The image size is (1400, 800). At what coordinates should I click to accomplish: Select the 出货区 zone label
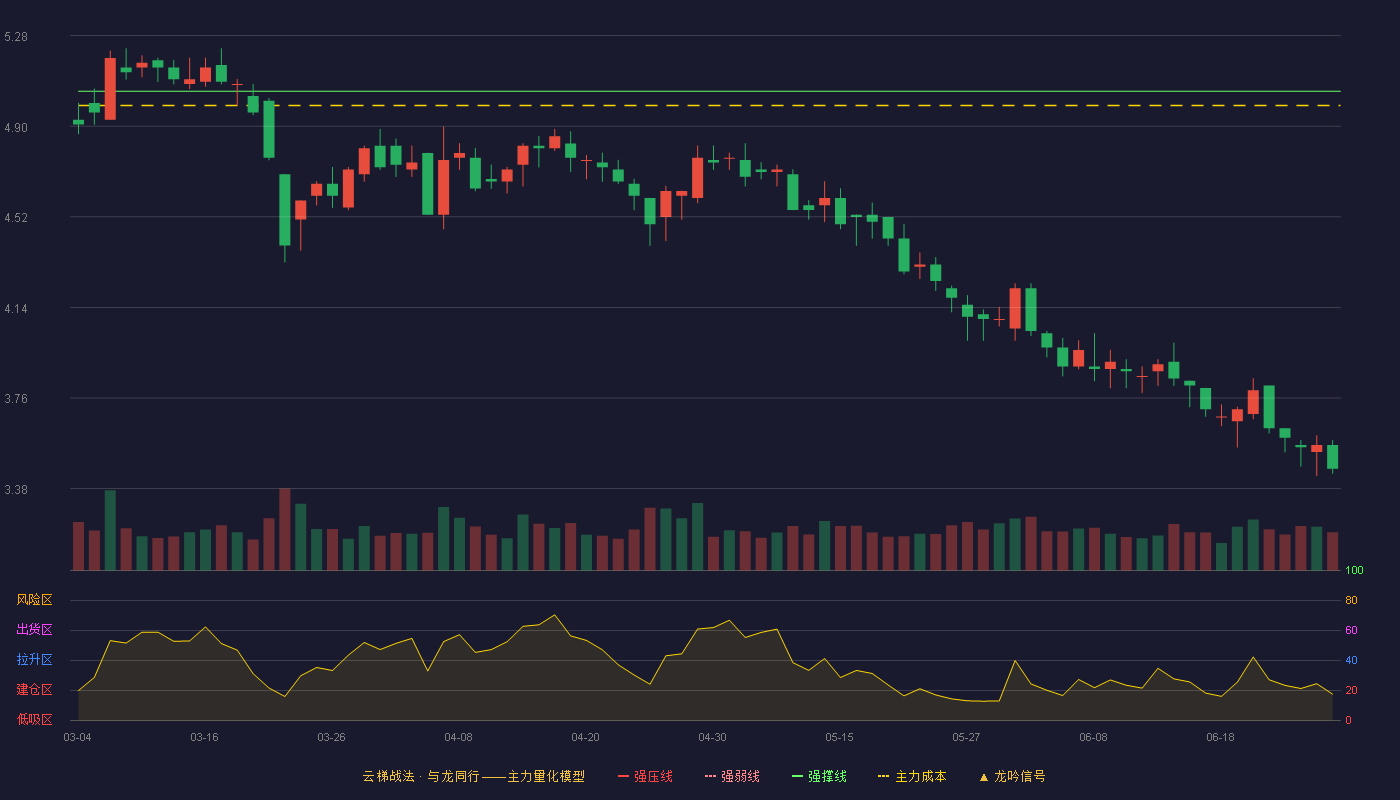tap(34, 630)
